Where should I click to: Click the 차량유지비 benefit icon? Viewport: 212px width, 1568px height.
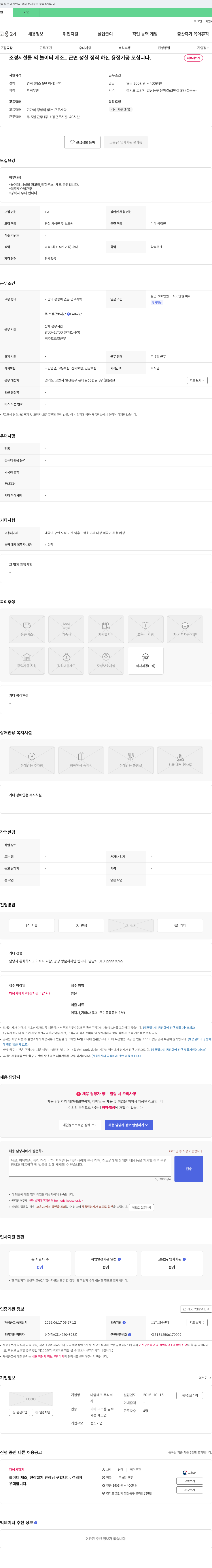pyautogui.click(x=106, y=629)
